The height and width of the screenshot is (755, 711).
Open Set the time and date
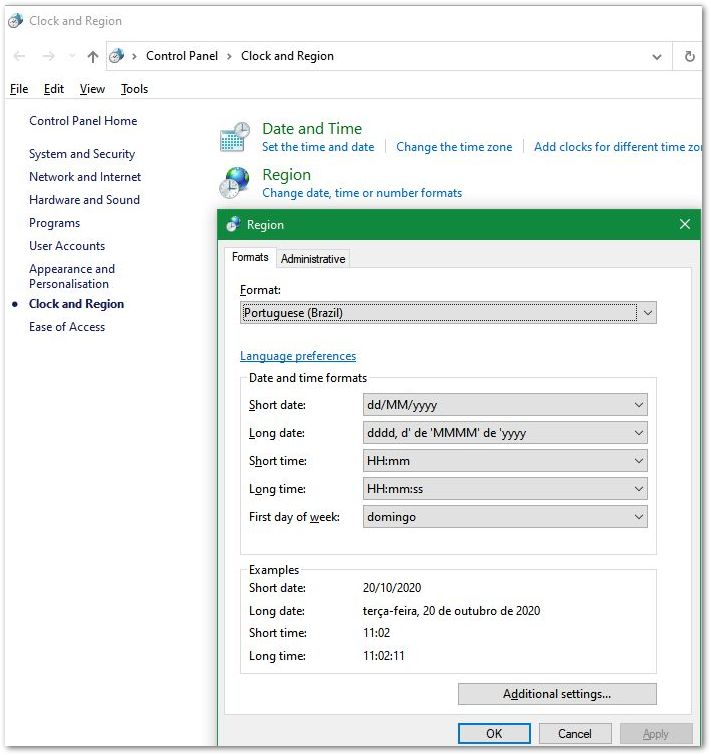tap(318, 147)
